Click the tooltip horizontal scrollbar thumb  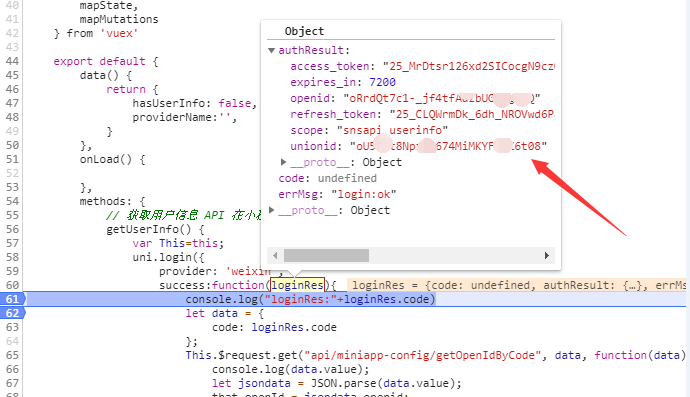point(326,255)
